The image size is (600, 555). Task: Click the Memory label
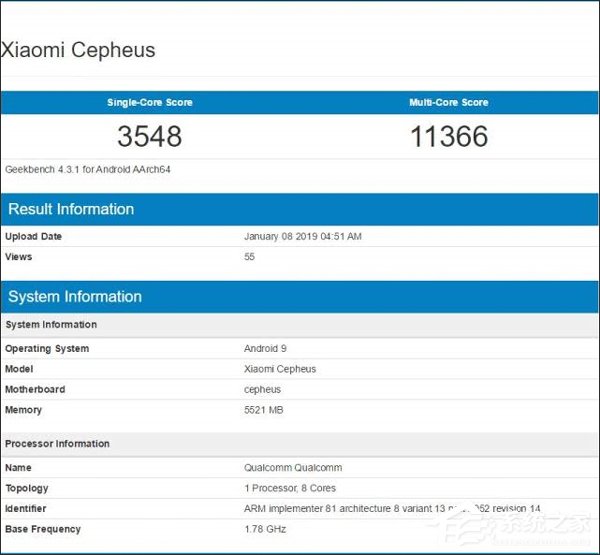tap(23, 410)
